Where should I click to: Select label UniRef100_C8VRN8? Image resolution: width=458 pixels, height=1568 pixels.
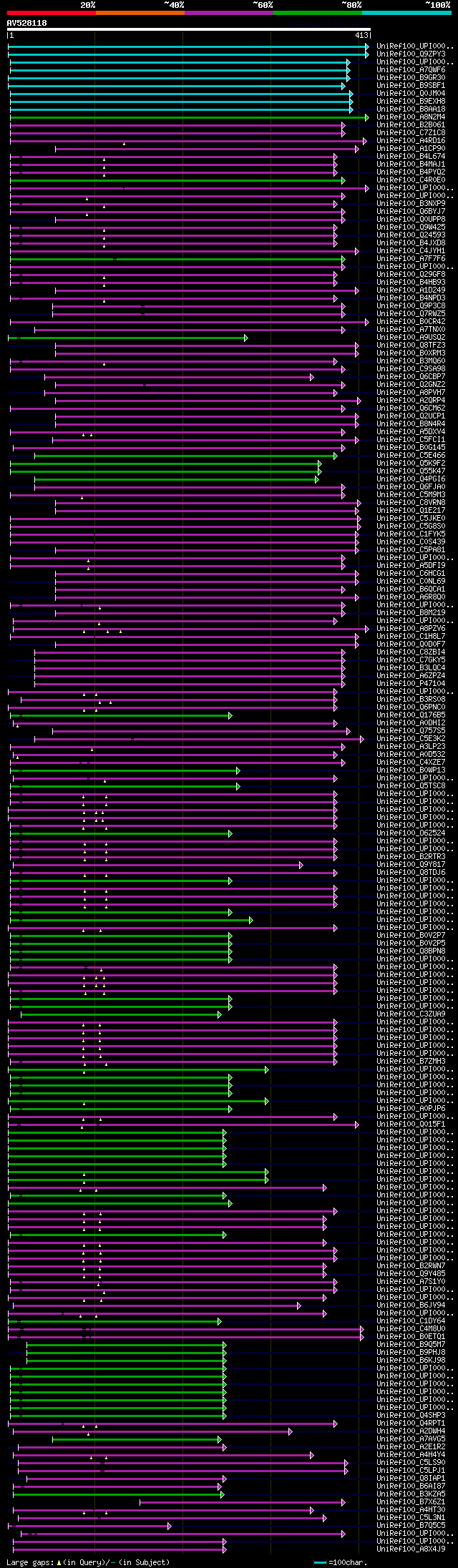(411, 502)
